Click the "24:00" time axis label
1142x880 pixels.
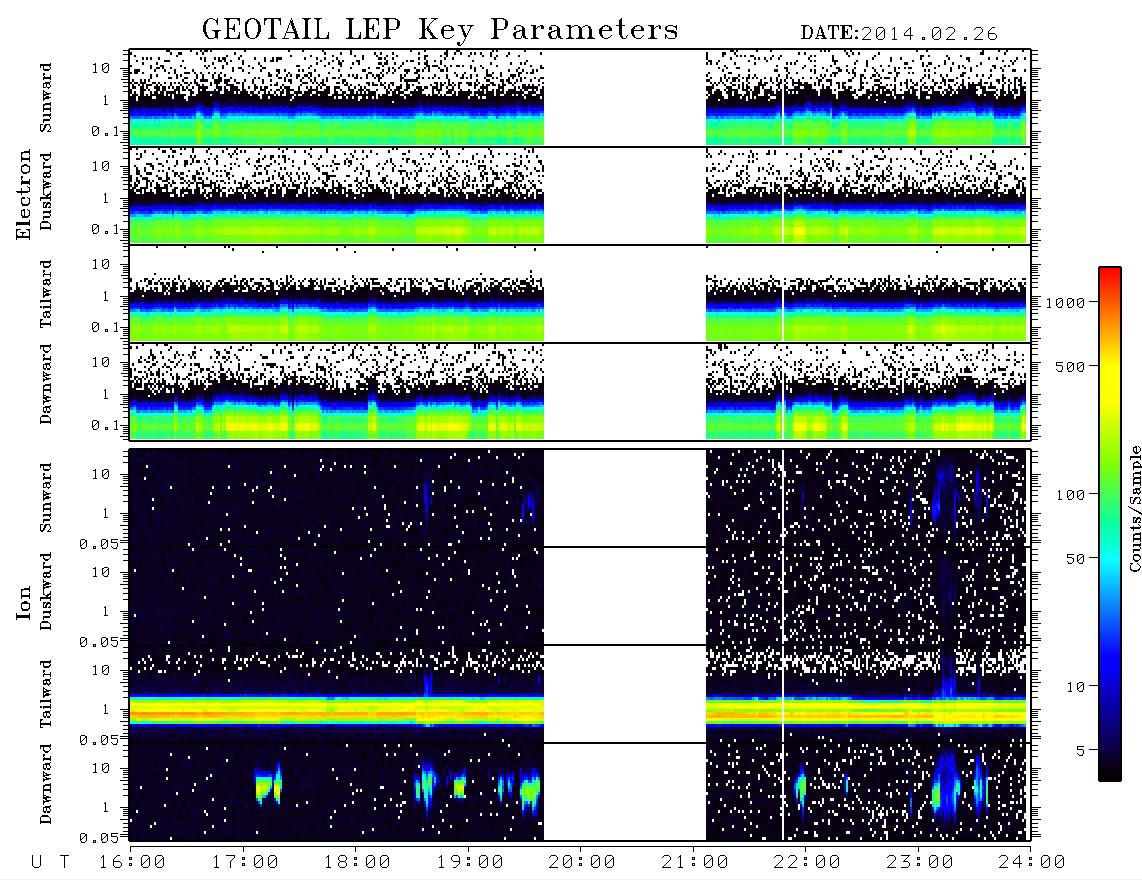point(1032,862)
